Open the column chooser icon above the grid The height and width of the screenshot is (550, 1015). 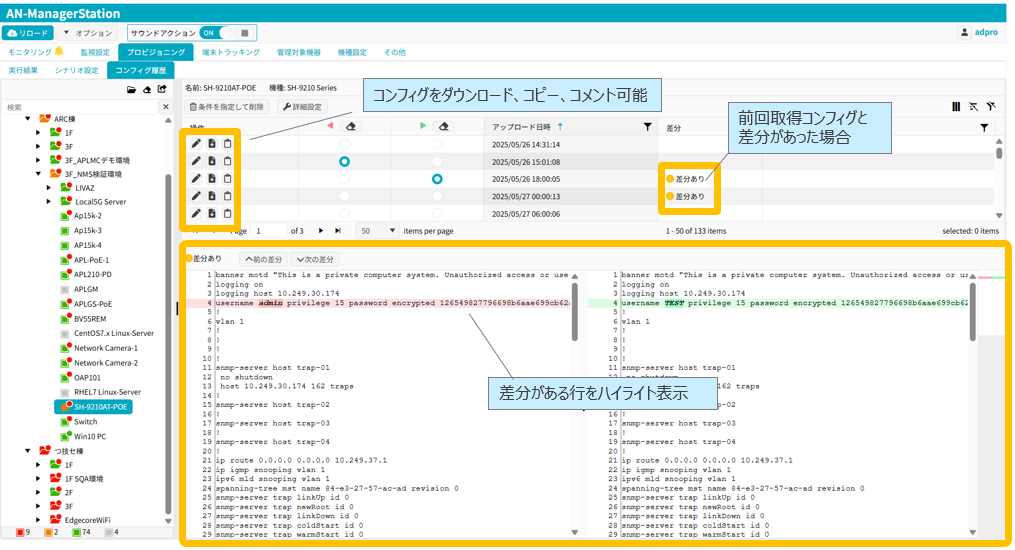956,106
